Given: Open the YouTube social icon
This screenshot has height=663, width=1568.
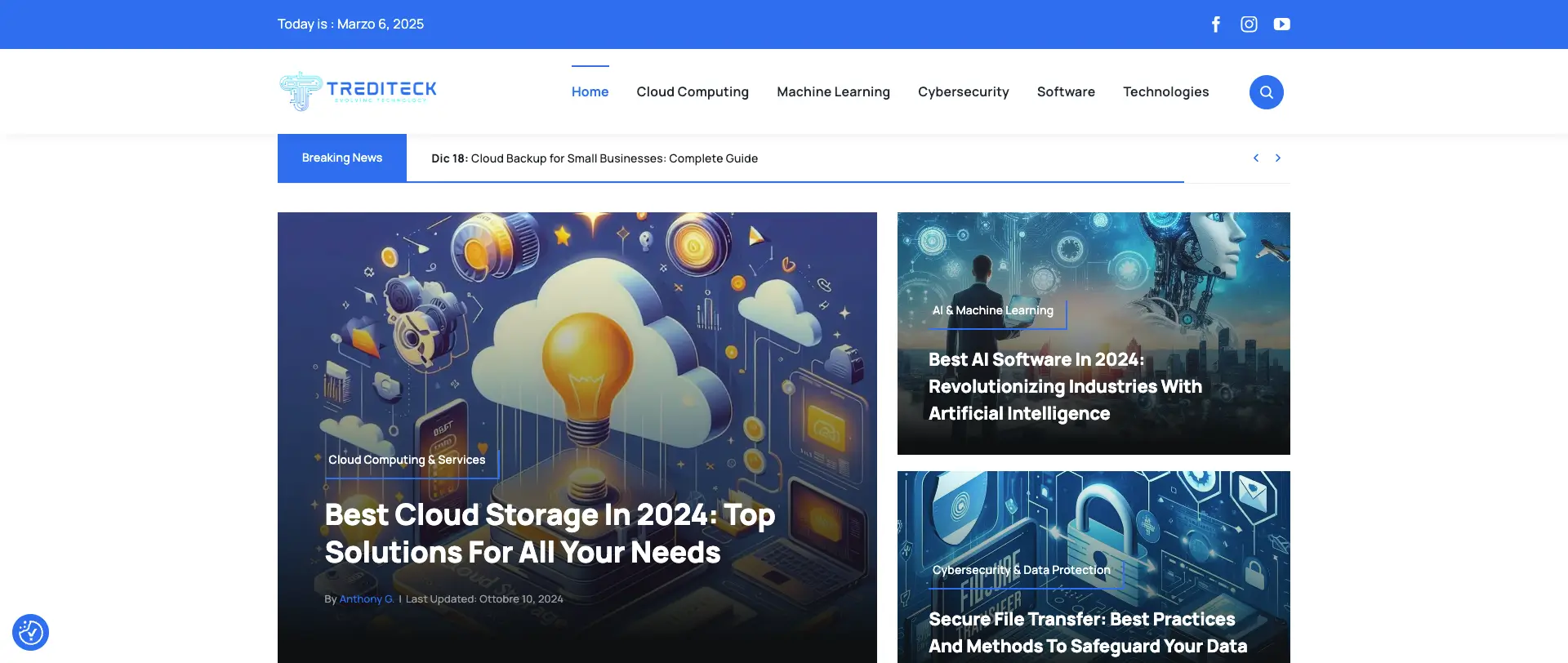Looking at the screenshot, I should (x=1281, y=24).
